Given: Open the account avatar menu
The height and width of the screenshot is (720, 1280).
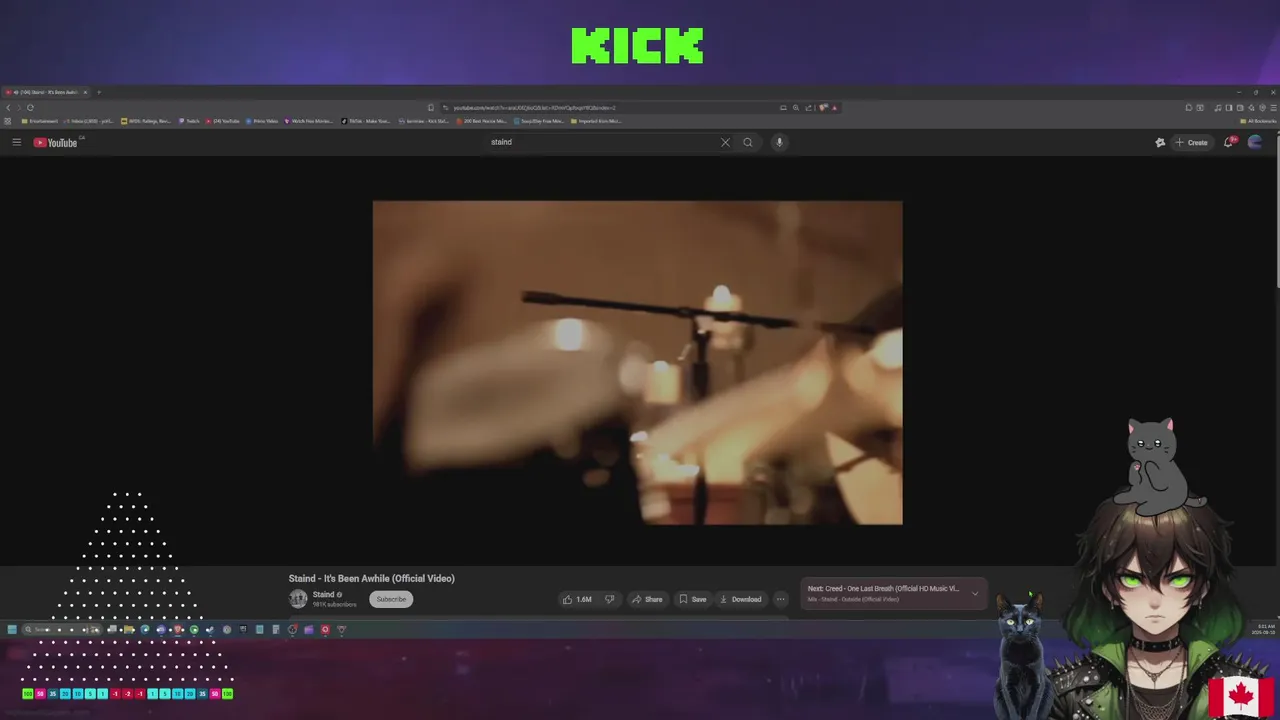Looking at the screenshot, I should pyautogui.click(x=1255, y=142).
